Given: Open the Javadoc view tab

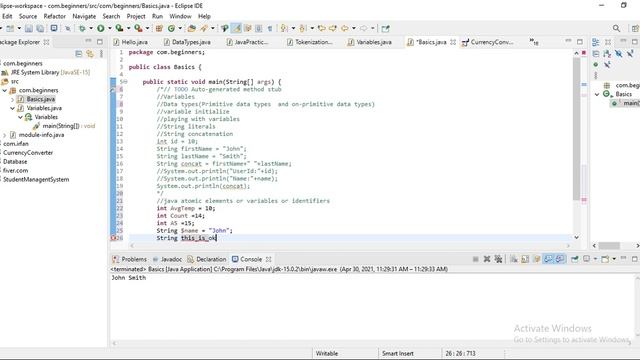Looking at the screenshot, I should pyautogui.click(x=167, y=259).
